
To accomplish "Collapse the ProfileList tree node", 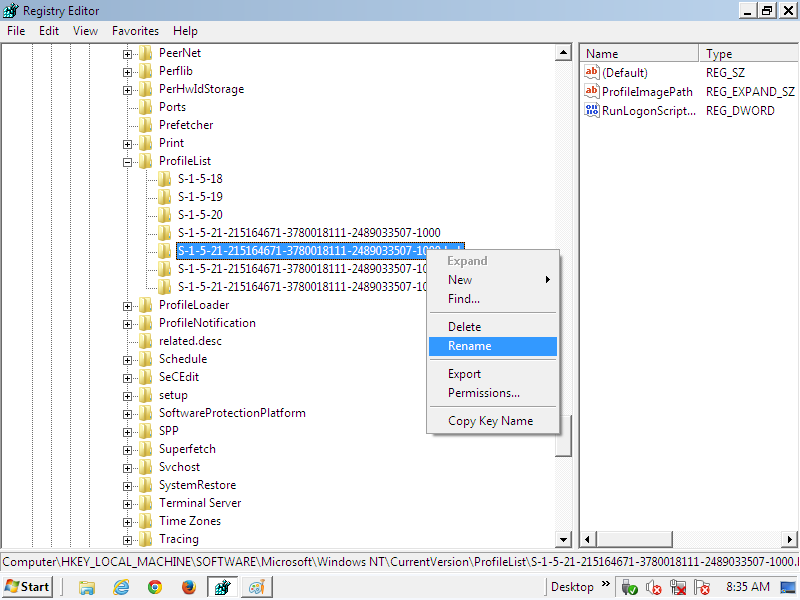I will click(x=128, y=161).
